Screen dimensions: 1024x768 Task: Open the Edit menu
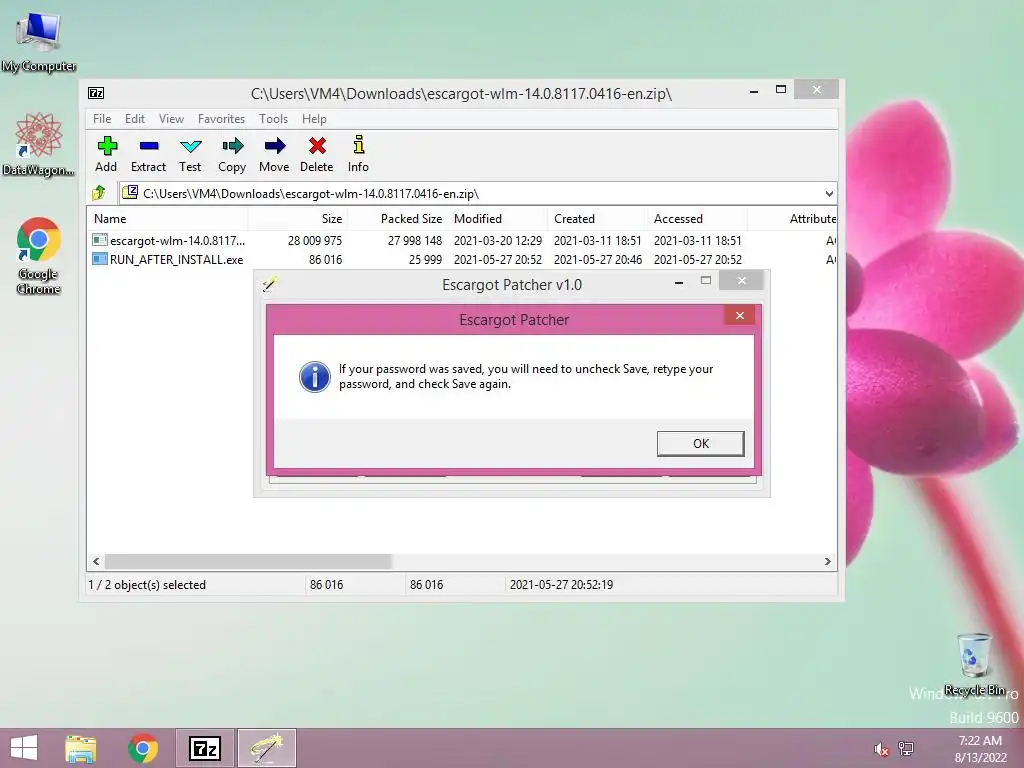pos(135,119)
